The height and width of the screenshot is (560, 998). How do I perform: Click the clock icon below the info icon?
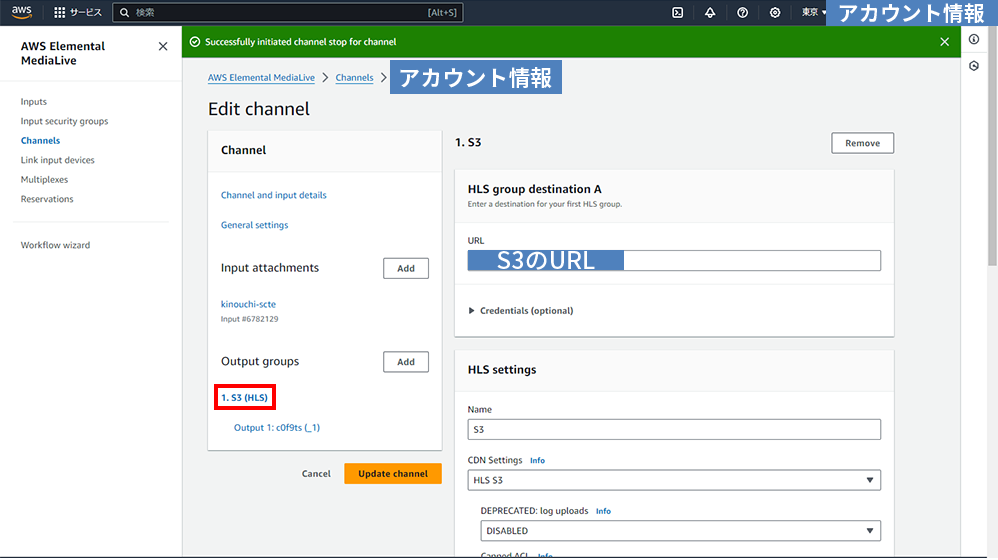point(974,66)
